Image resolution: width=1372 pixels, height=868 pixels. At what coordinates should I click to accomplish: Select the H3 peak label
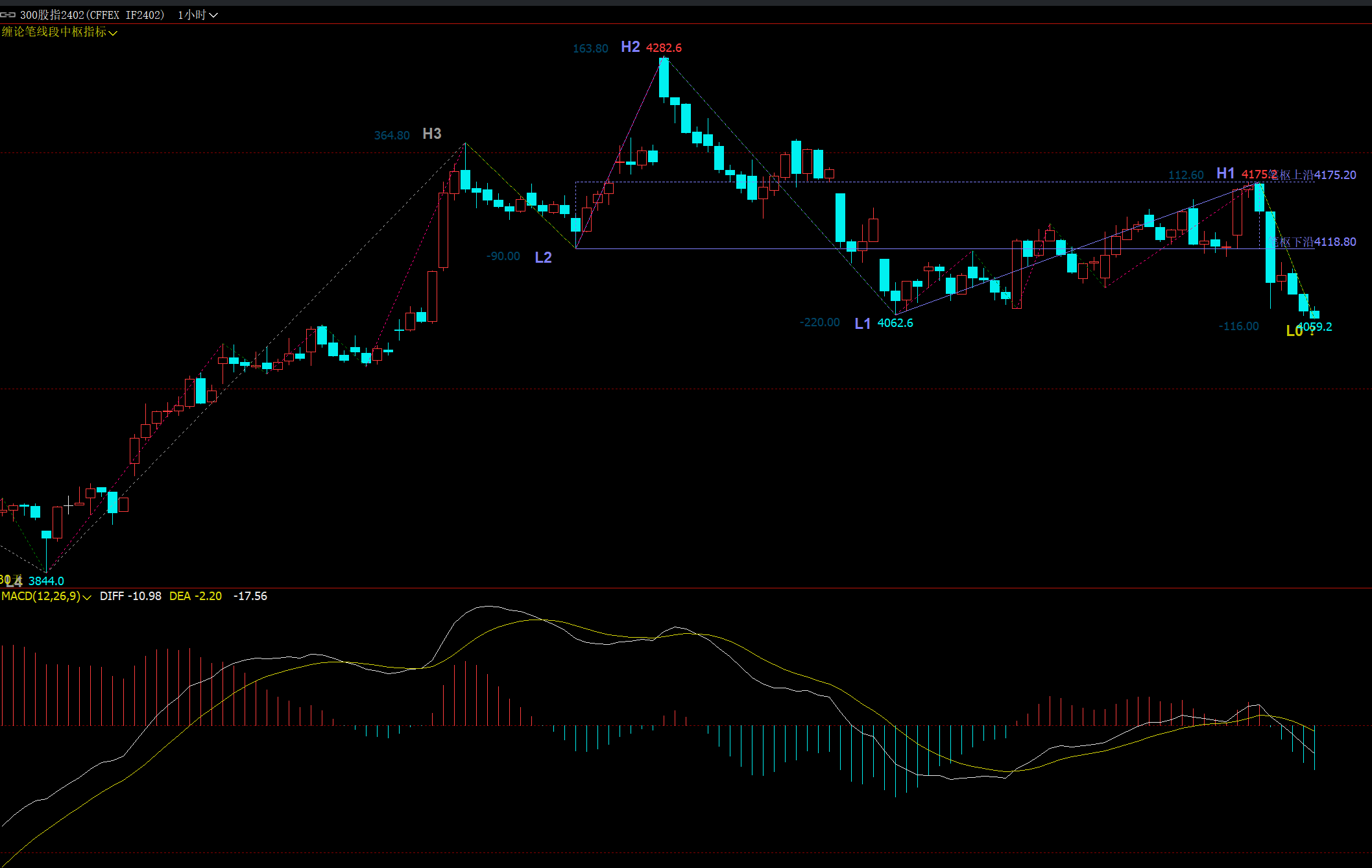click(431, 134)
